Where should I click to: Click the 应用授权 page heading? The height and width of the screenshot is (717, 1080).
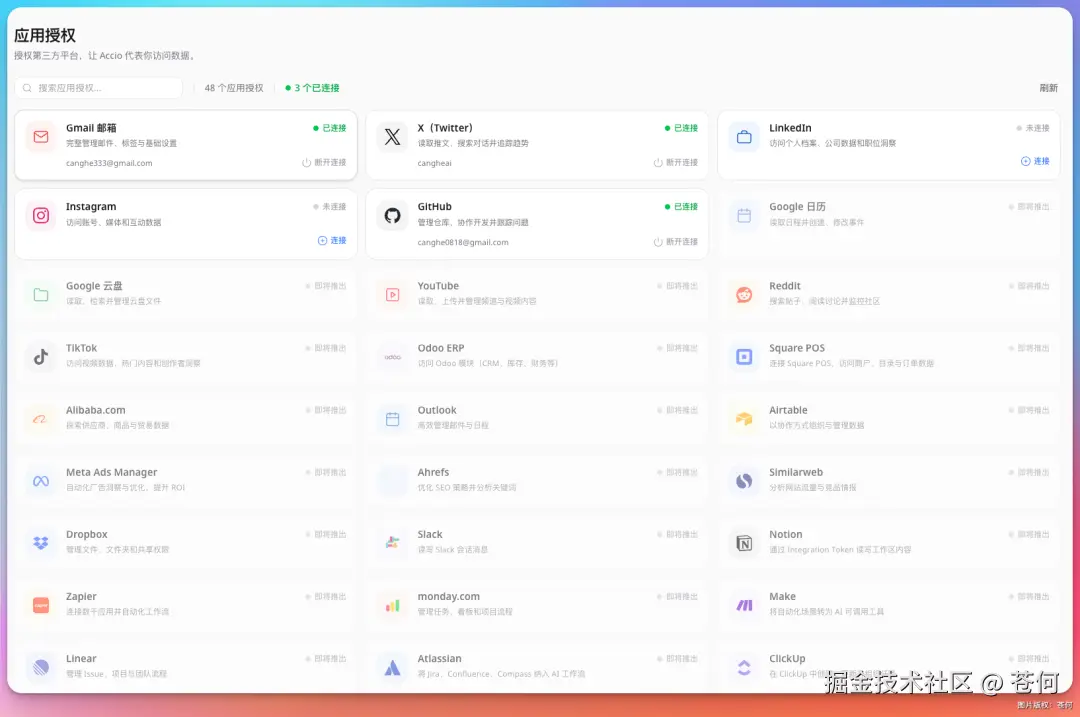(45, 35)
